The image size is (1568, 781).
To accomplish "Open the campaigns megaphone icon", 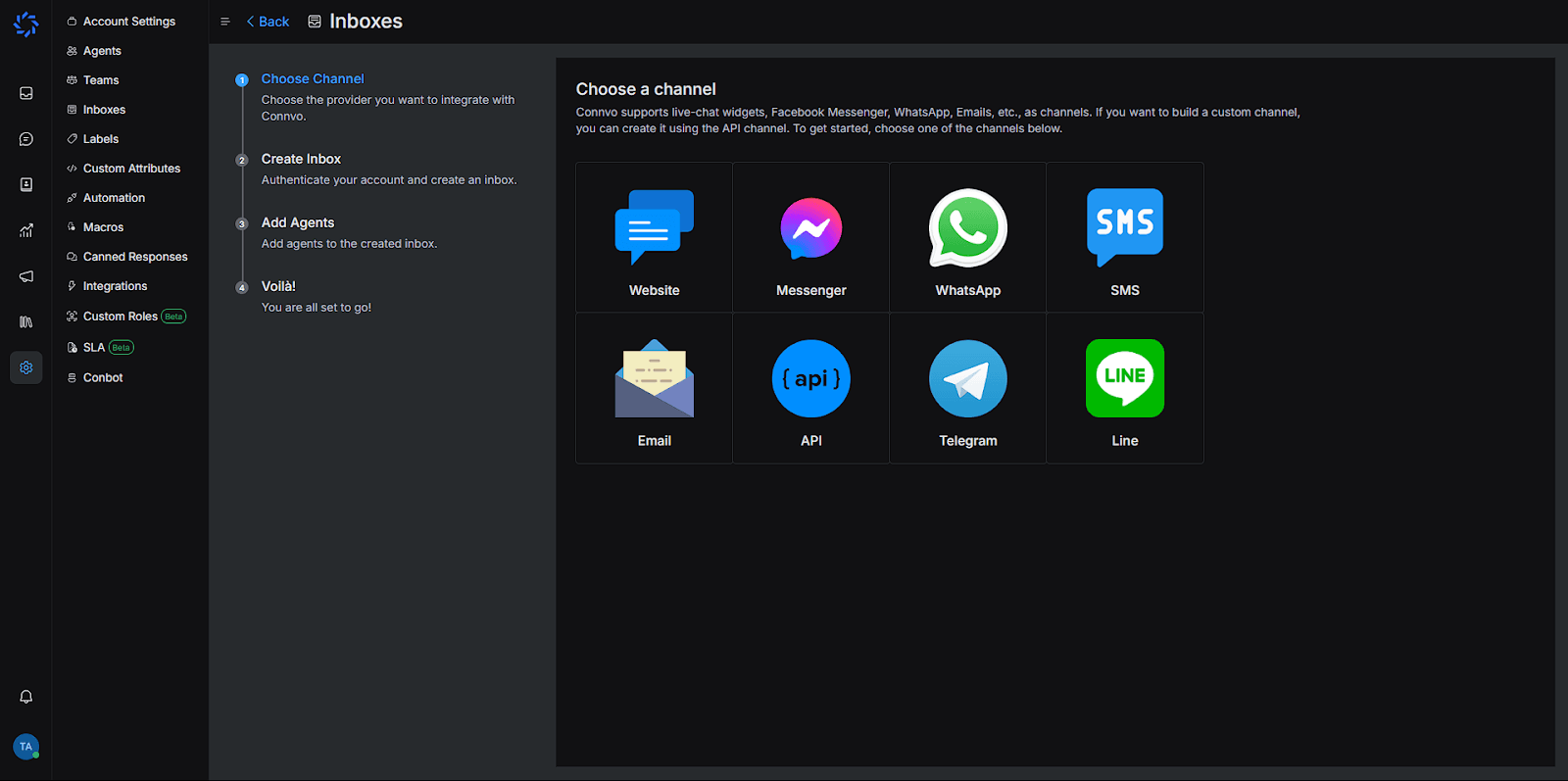I will coord(26,276).
